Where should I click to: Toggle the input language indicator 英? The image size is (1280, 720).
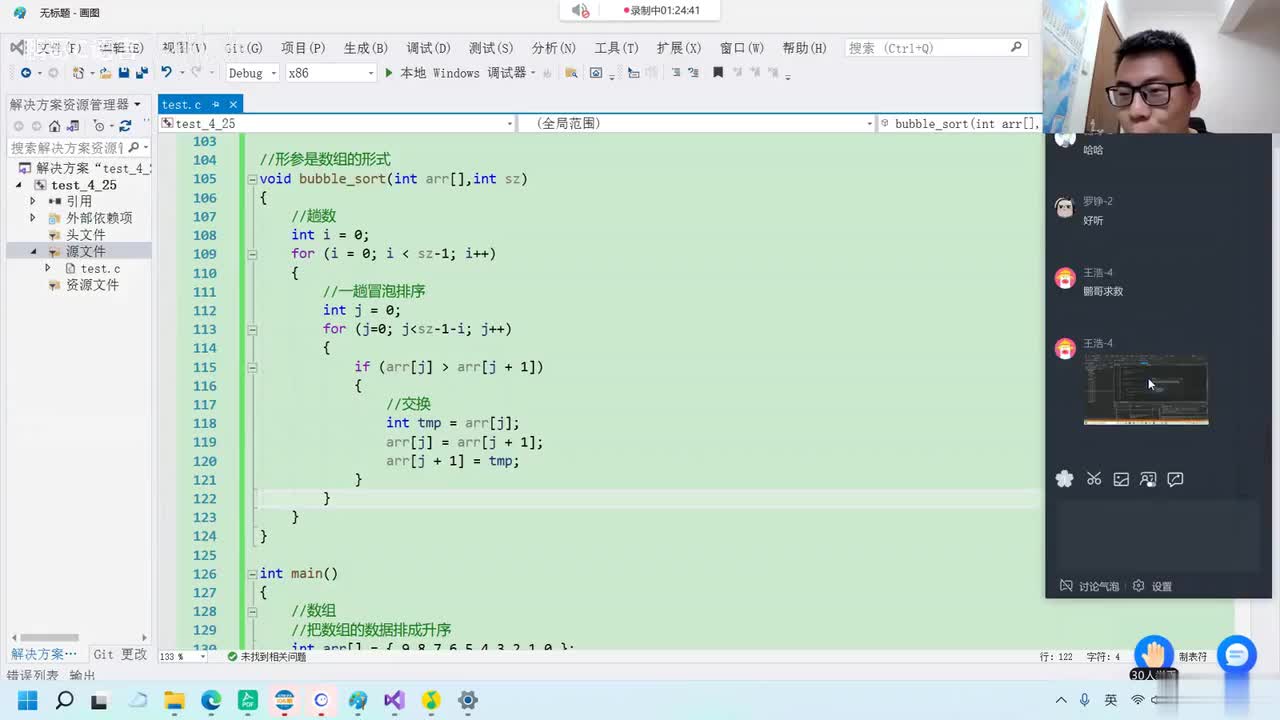[1111, 700]
